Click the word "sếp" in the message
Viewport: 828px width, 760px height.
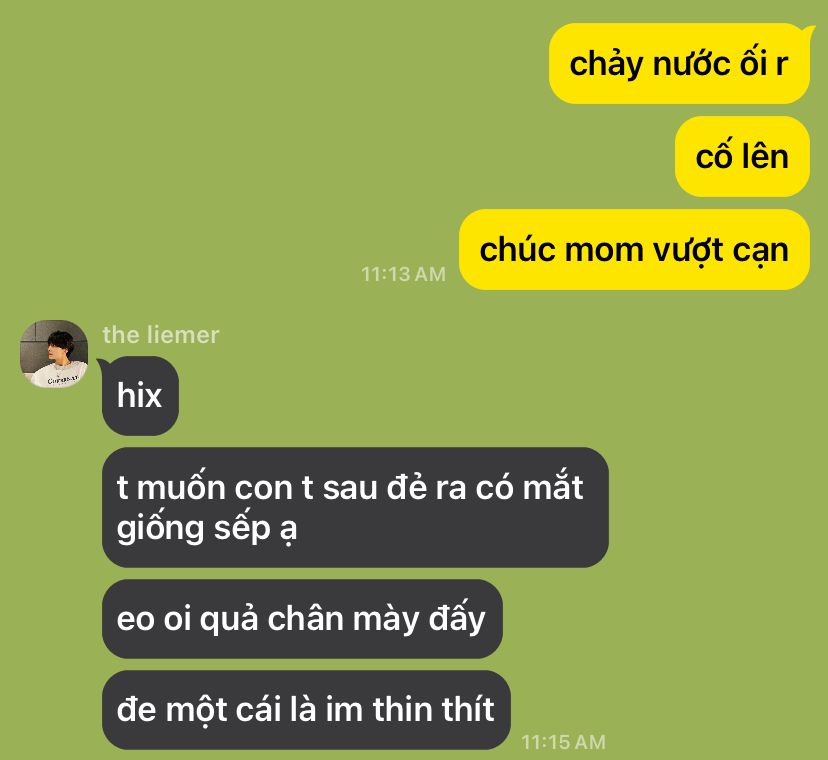[242, 528]
